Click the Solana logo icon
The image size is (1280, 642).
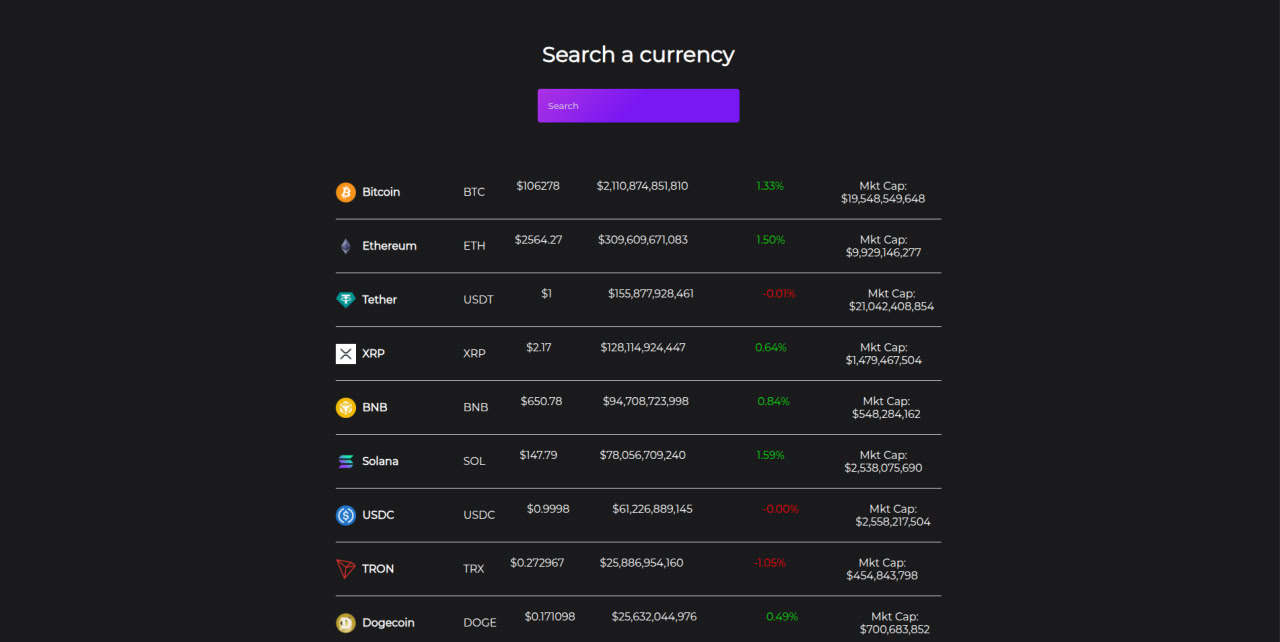(346, 462)
